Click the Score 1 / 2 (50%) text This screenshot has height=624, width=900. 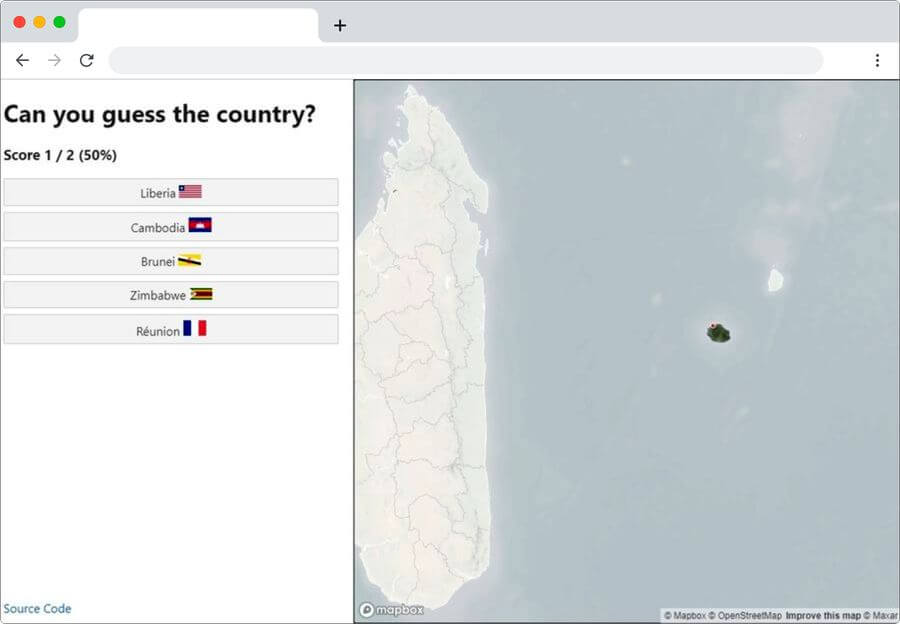(x=60, y=155)
